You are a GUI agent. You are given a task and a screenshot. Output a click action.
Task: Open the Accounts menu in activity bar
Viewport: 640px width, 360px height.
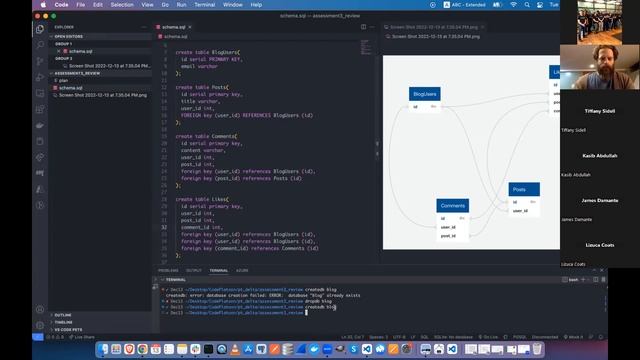click(x=40, y=309)
